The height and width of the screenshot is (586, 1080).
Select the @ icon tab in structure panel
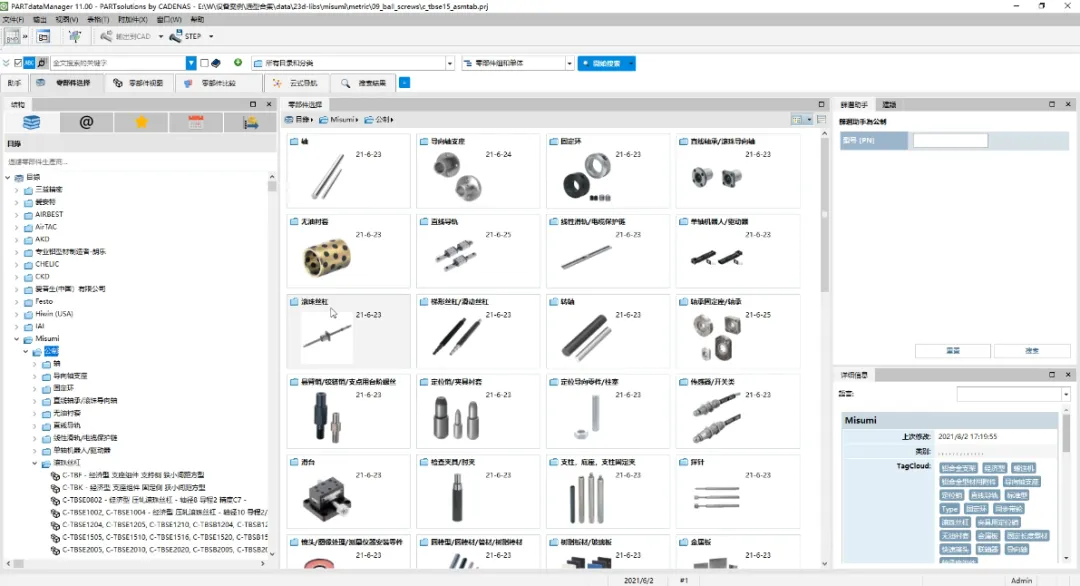pos(86,123)
